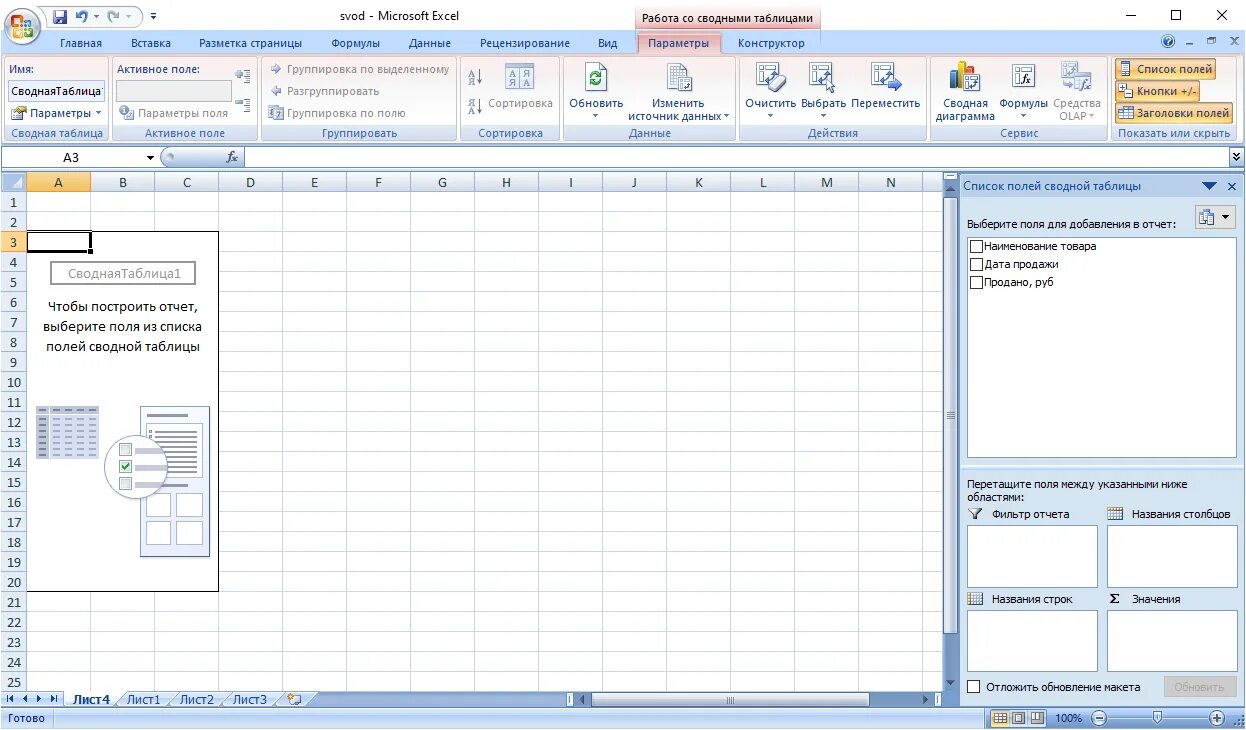This screenshot has height=730, width=1246.
Task: Click Разгруппировать in the ribbon
Action: pyautogui.click(x=324, y=91)
